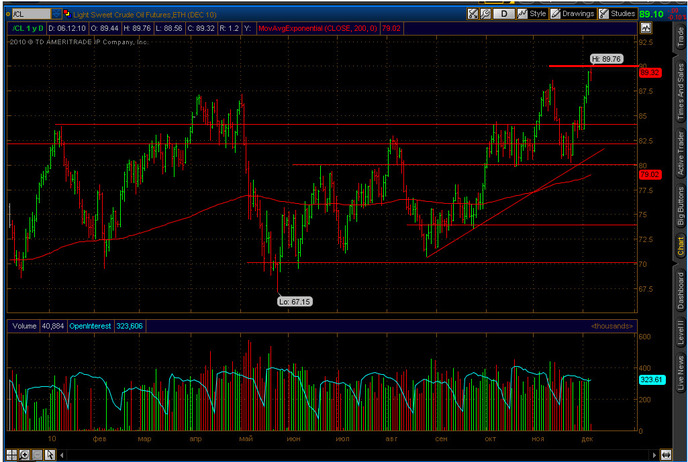Viewport: 688px width, 462px height.
Task: Click the C: 89.32 close value
Action: click(201, 29)
